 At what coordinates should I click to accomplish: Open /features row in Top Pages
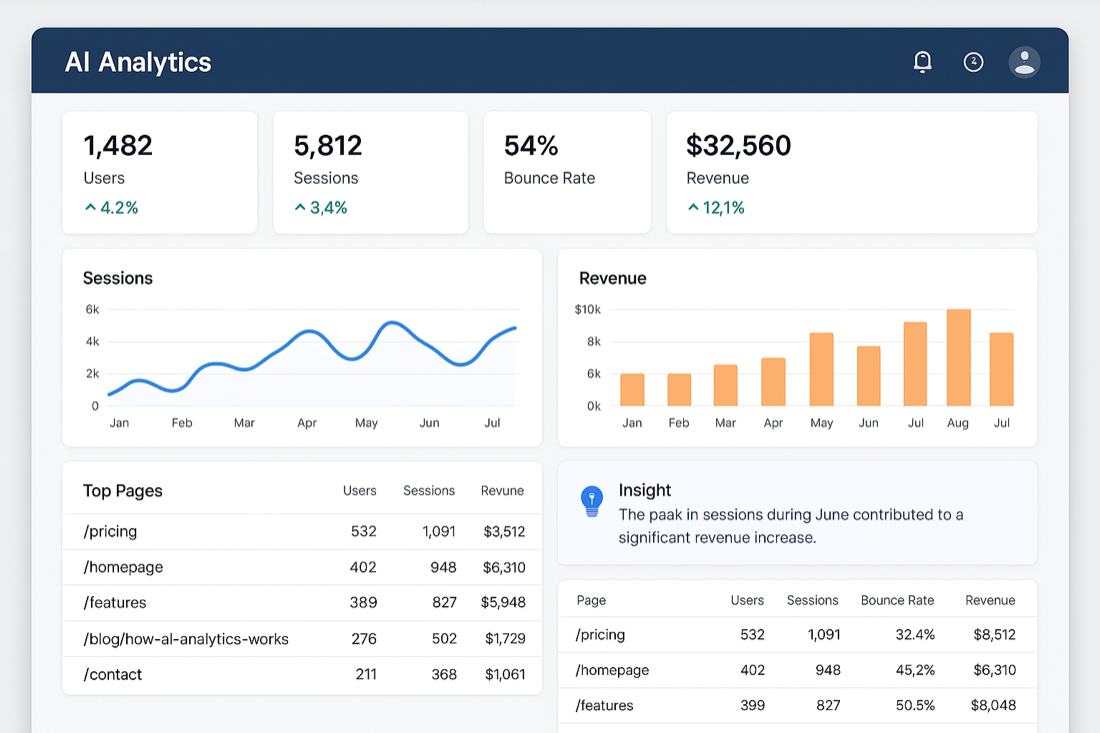pyautogui.click(x=302, y=603)
